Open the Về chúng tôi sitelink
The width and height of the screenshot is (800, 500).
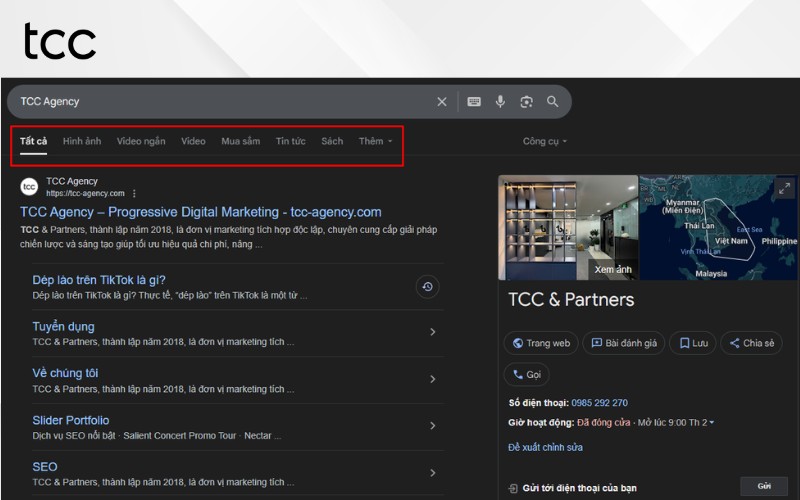[65, 373]
